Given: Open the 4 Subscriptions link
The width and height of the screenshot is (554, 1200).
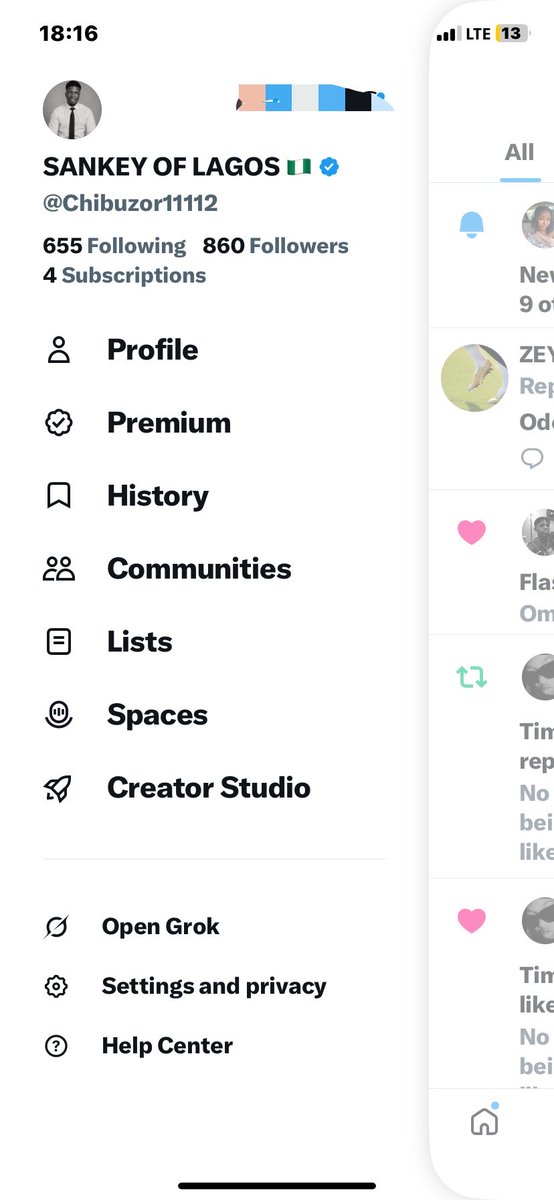Looking at the screenshot, I should [124, 275].
